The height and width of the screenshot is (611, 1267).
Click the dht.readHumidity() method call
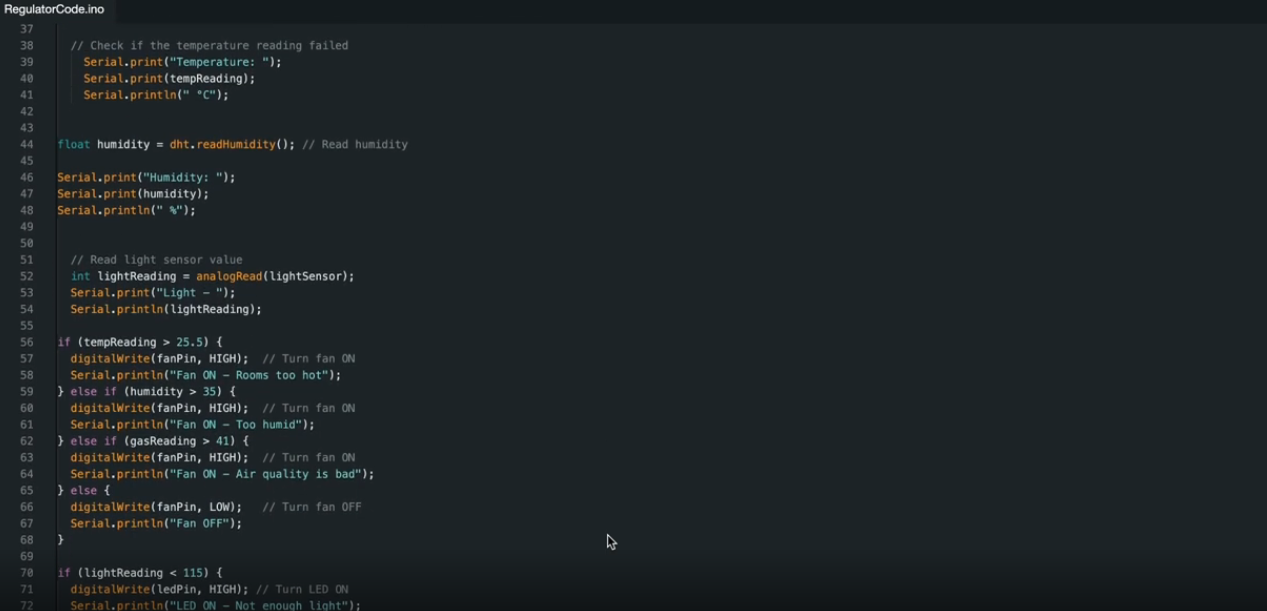(232, 145)
